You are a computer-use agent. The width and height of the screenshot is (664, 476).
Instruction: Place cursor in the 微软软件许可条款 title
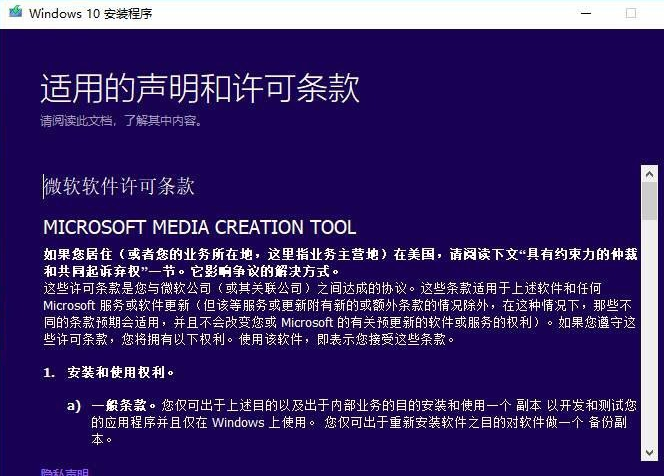(x=120, y=187)
